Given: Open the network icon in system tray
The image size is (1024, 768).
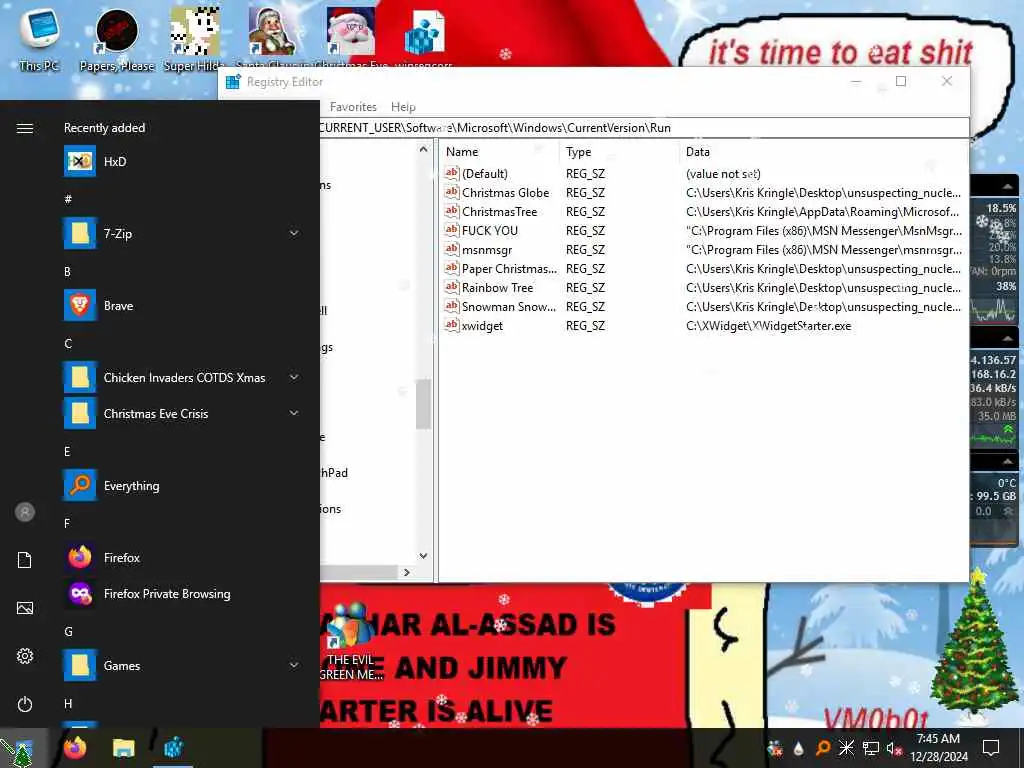Looking at the screenshot, I should click(870, 748).
